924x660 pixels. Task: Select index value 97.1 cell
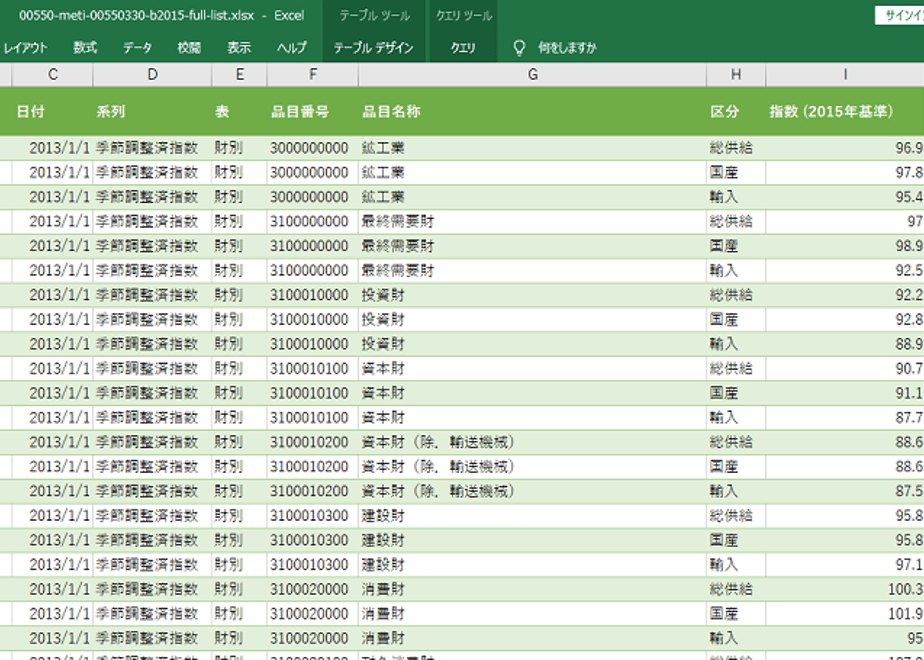pyautogui.click(x=845, y=565)
